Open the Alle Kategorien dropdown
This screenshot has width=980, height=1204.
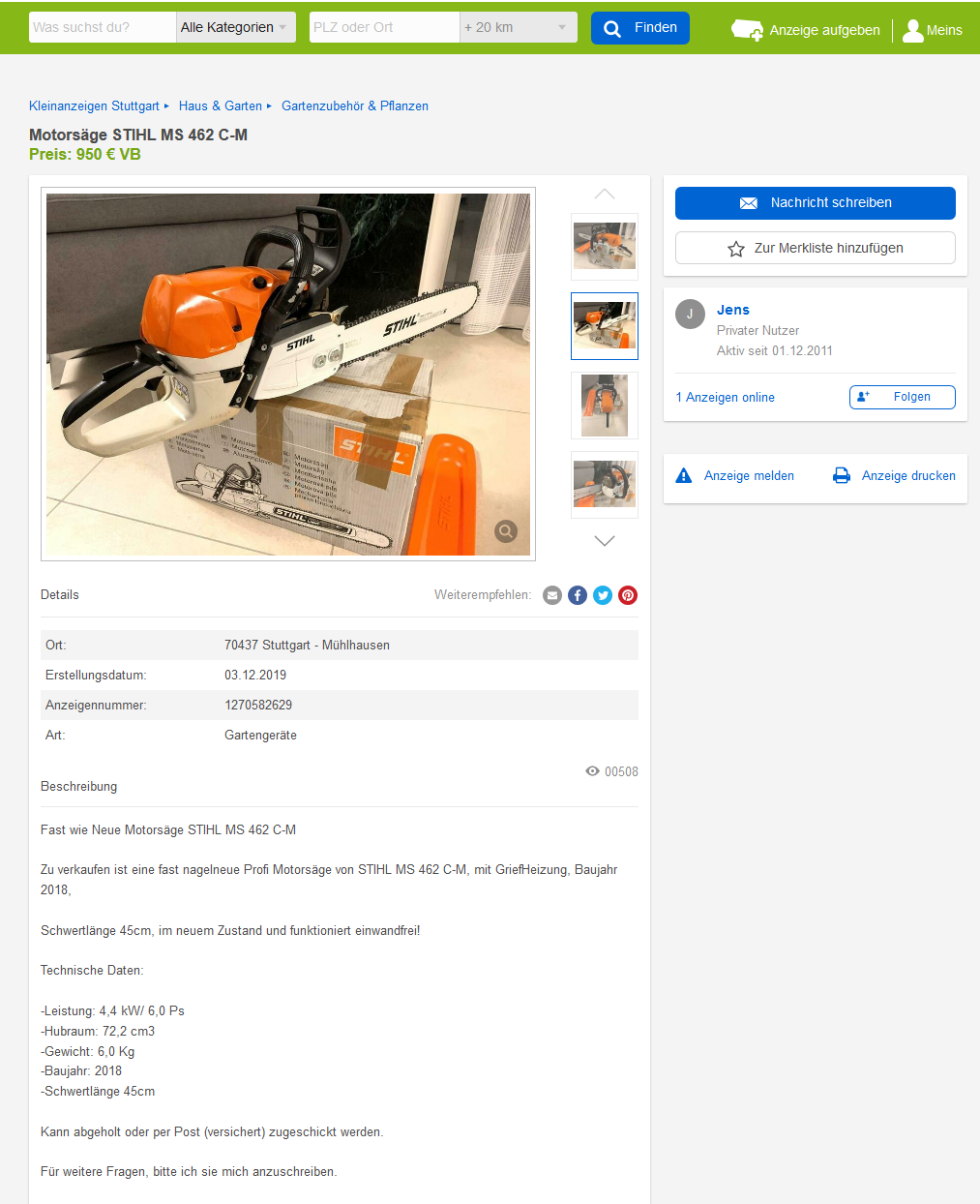(236, 27)
